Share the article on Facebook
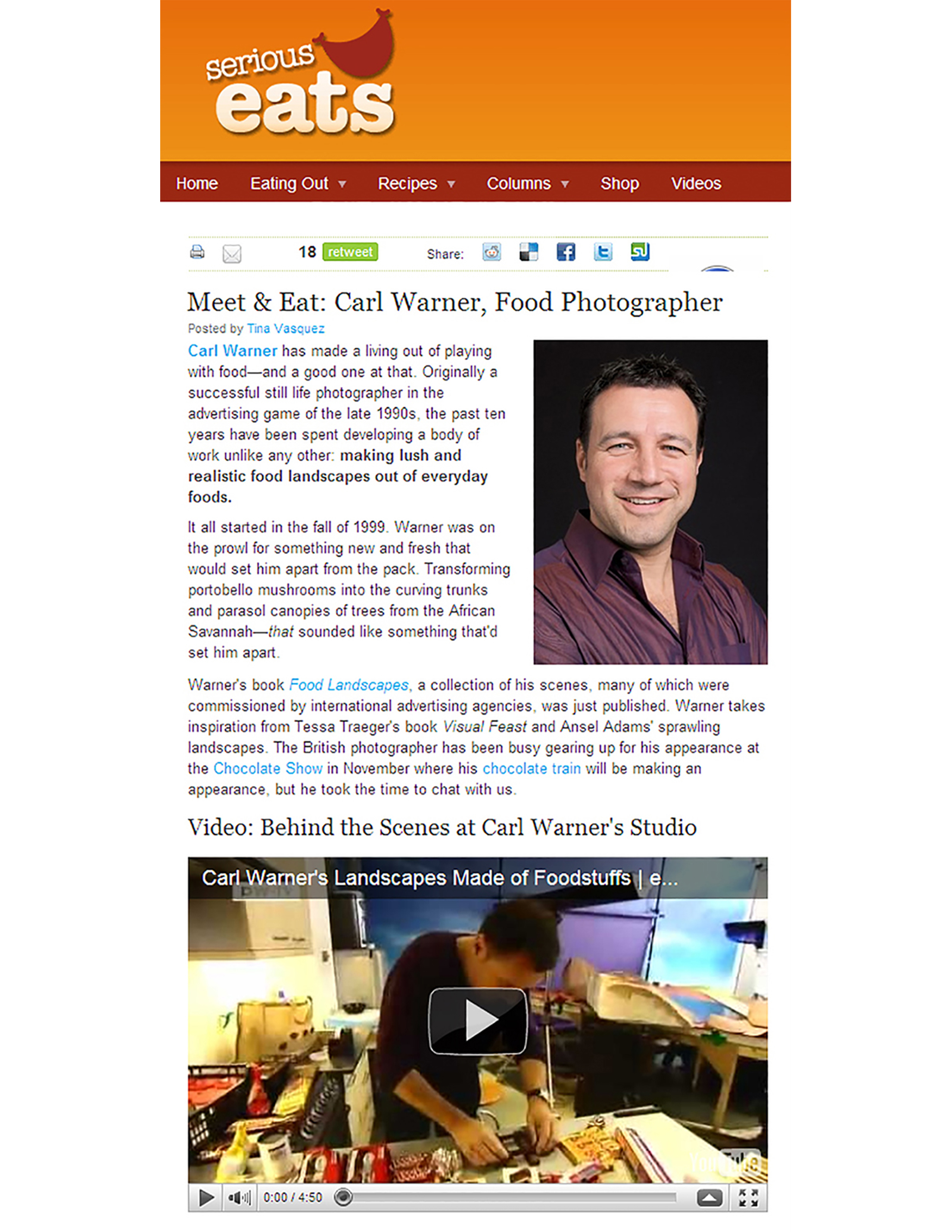This screenshot has height=1232, width=952. 566,252
